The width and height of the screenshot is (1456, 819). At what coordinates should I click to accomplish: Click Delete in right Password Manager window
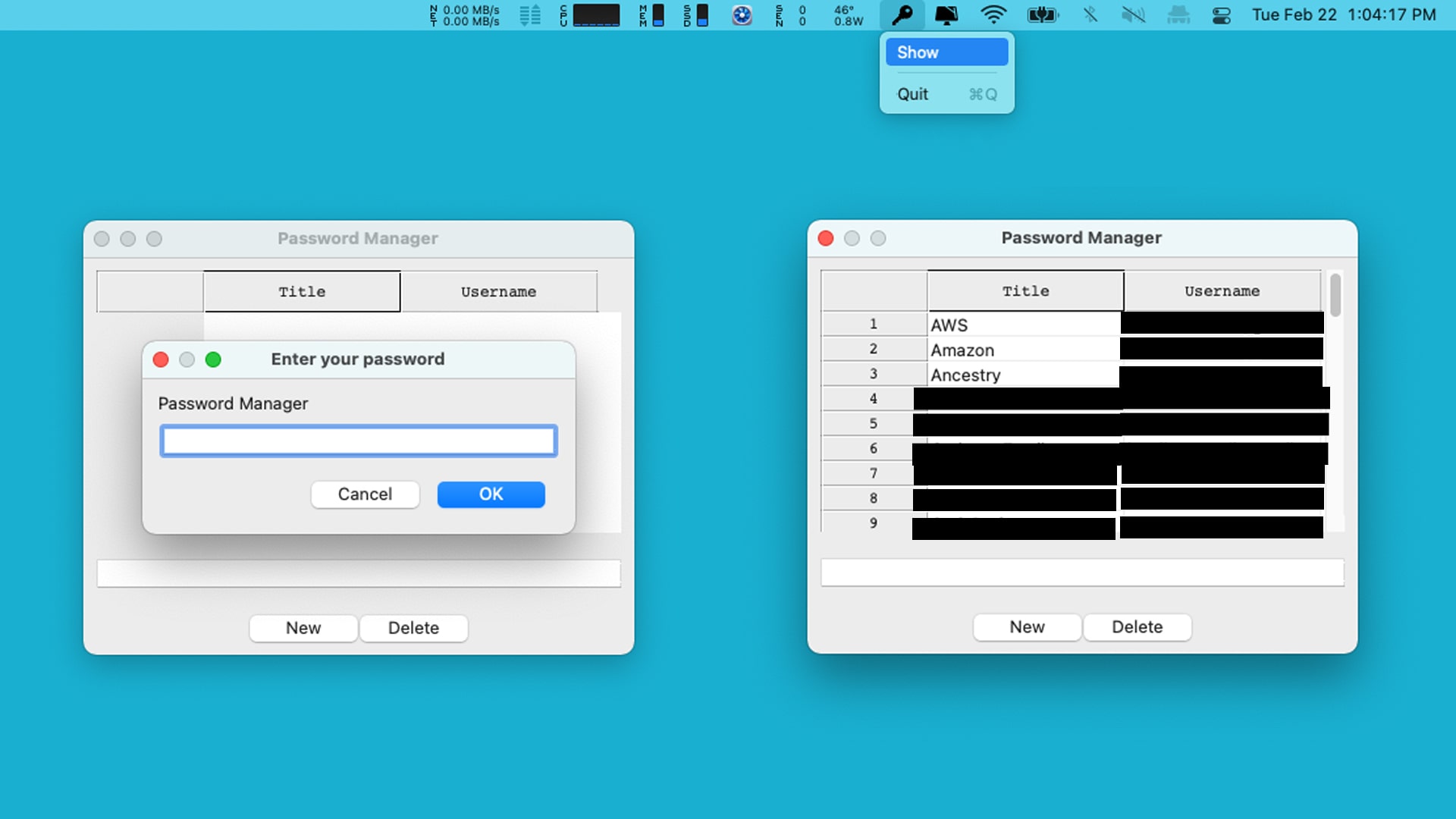[x=1137, y=627]
